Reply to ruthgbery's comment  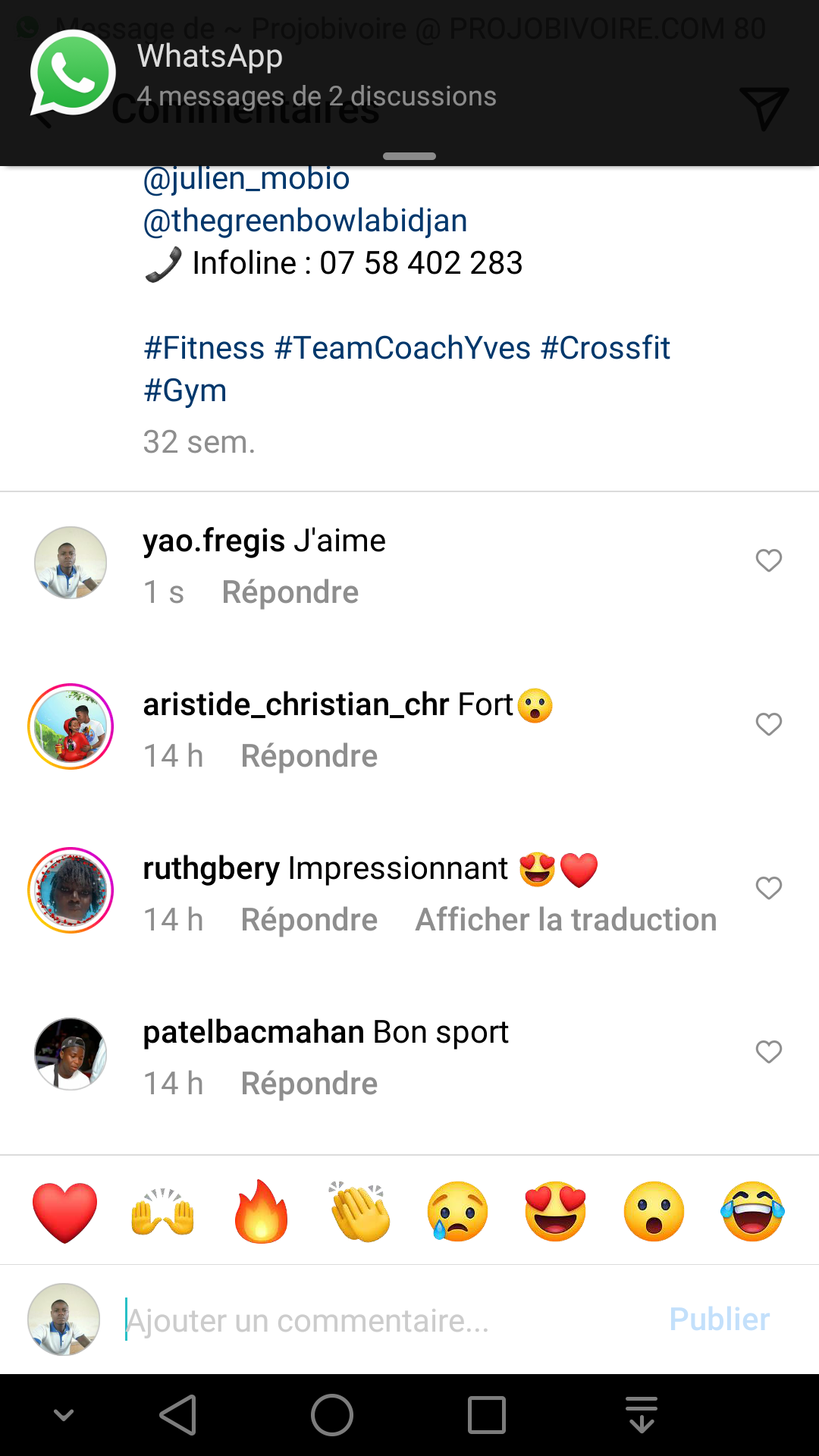pyautogui.click(x=309, y=920)
